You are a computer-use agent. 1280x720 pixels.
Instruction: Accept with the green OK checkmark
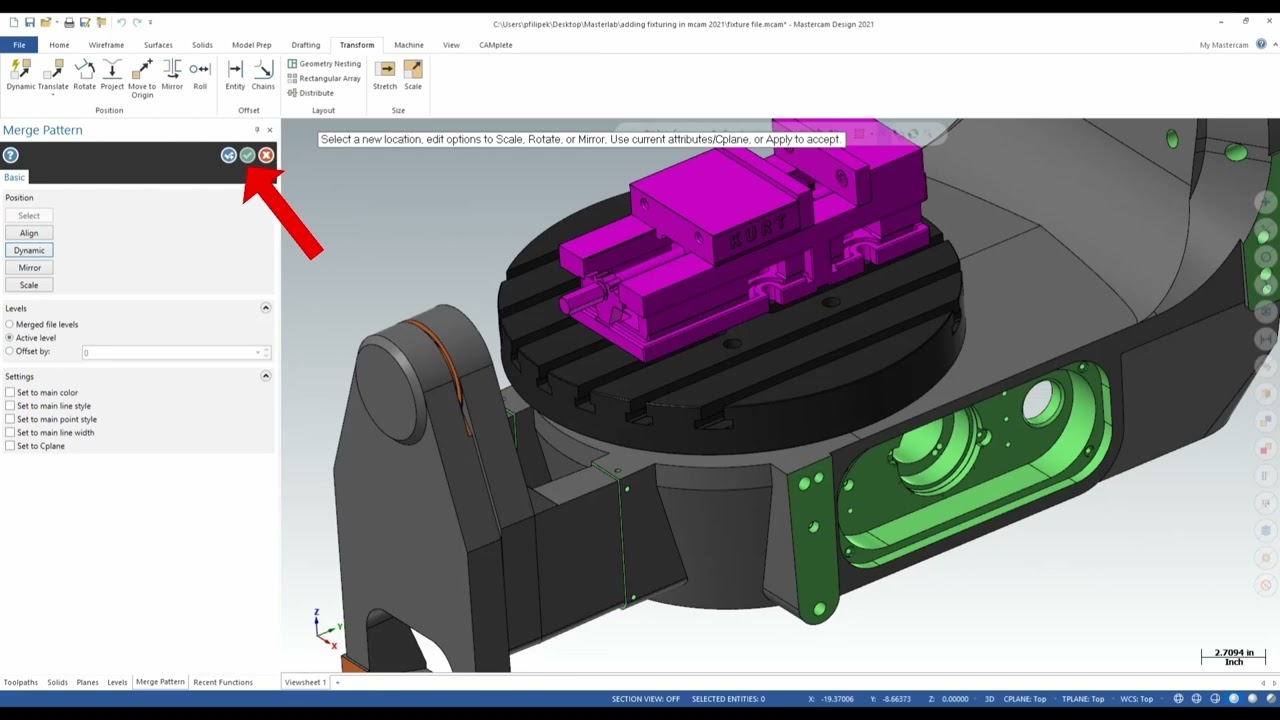click(247, 155)
